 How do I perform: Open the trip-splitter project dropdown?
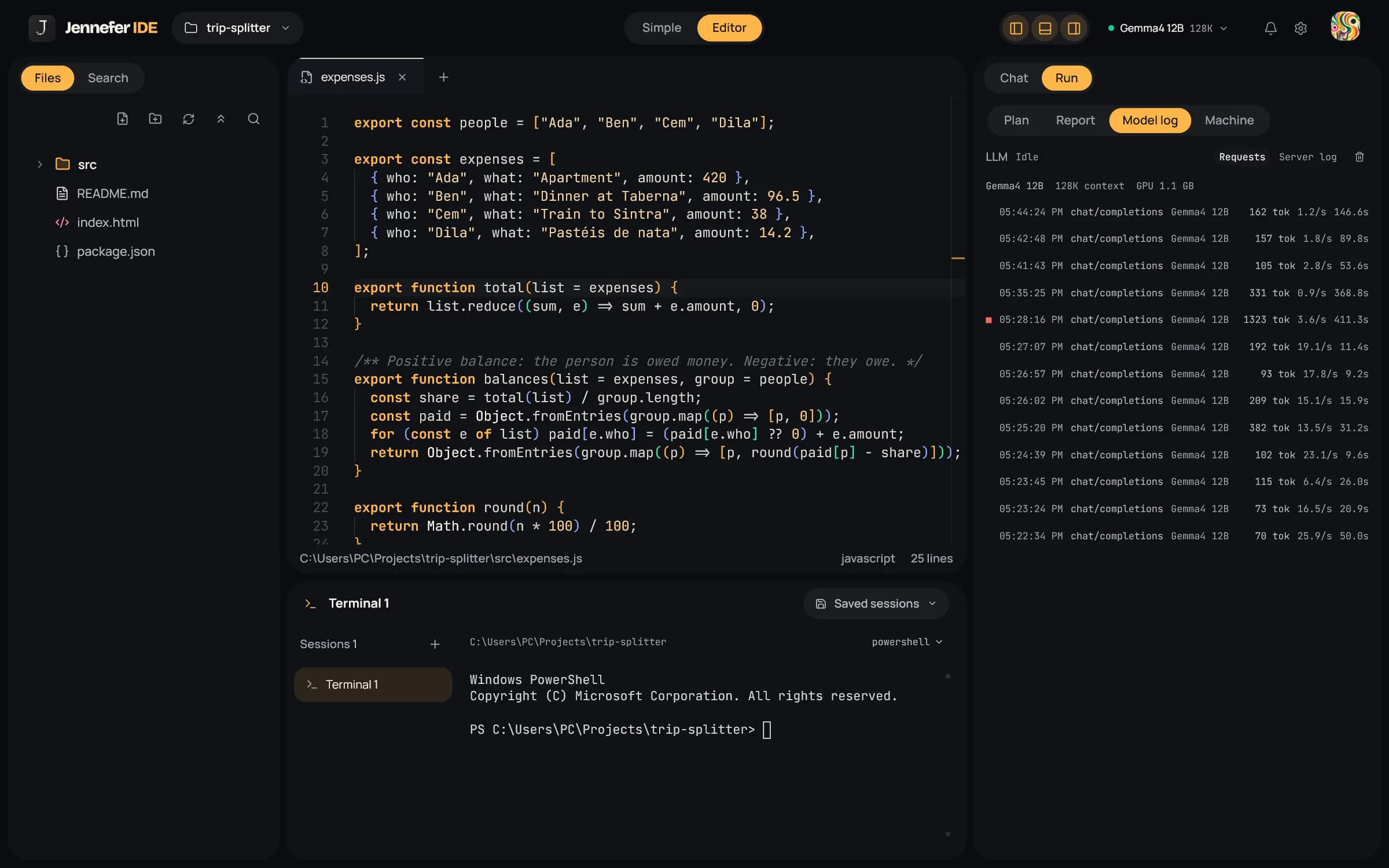click(237, 28)
